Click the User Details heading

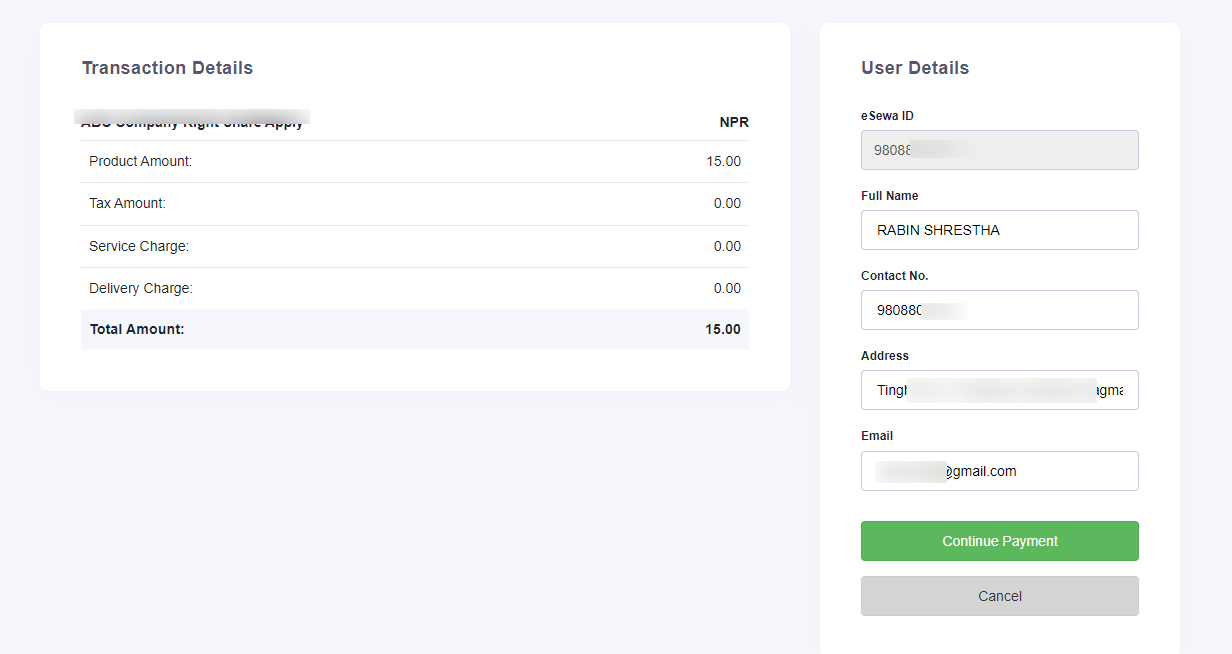coord(914,67)
